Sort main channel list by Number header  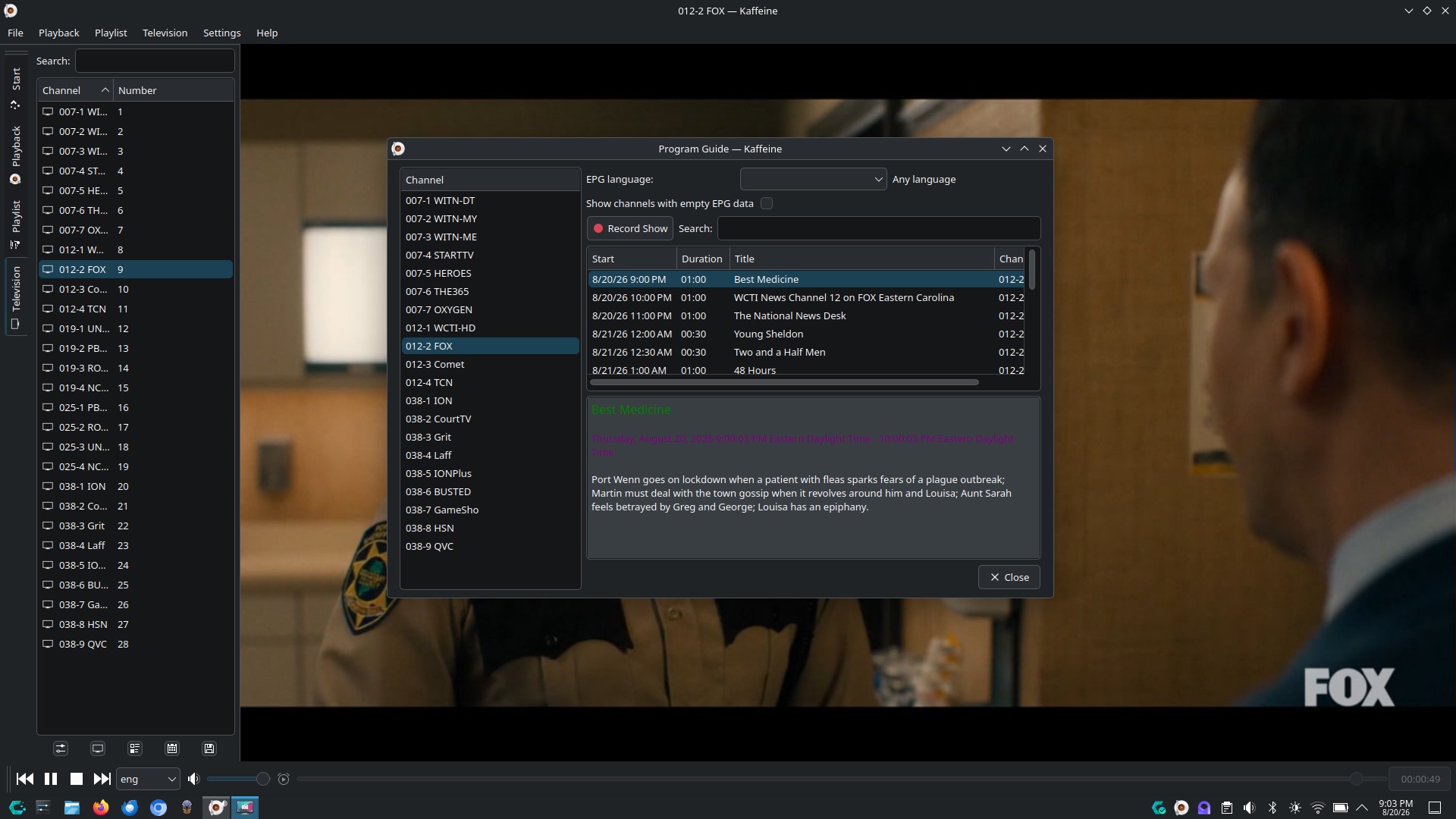tap(173, 90)
